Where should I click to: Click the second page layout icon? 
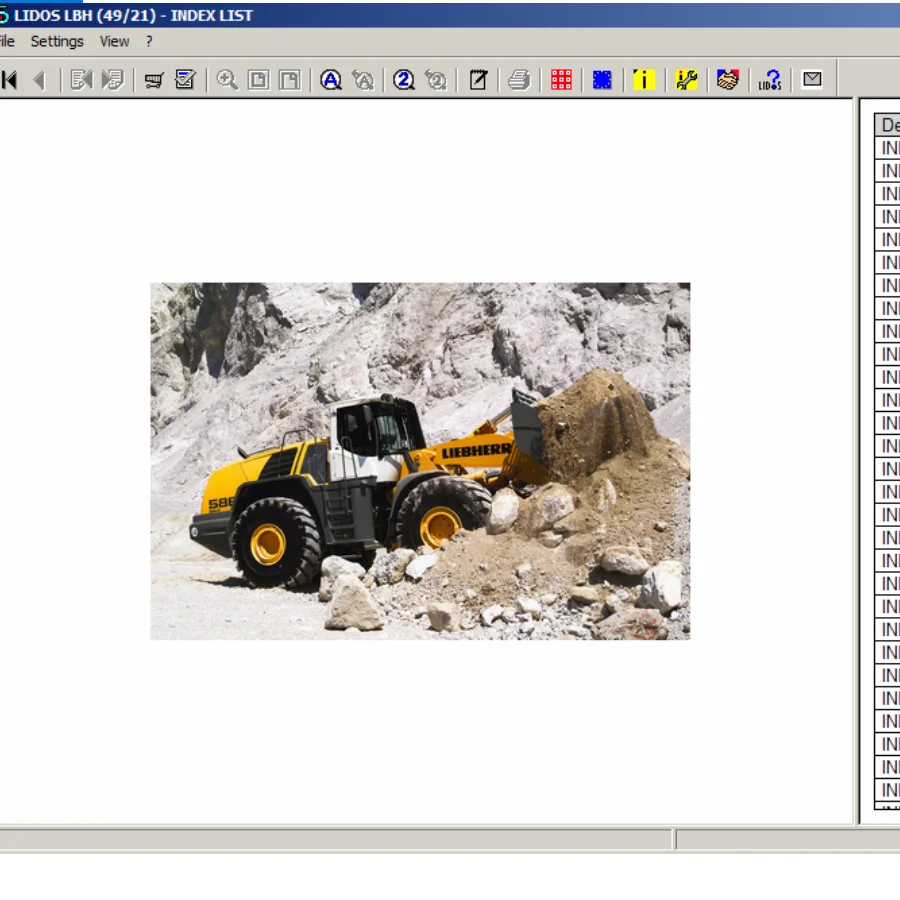click(x=290, y=80)
